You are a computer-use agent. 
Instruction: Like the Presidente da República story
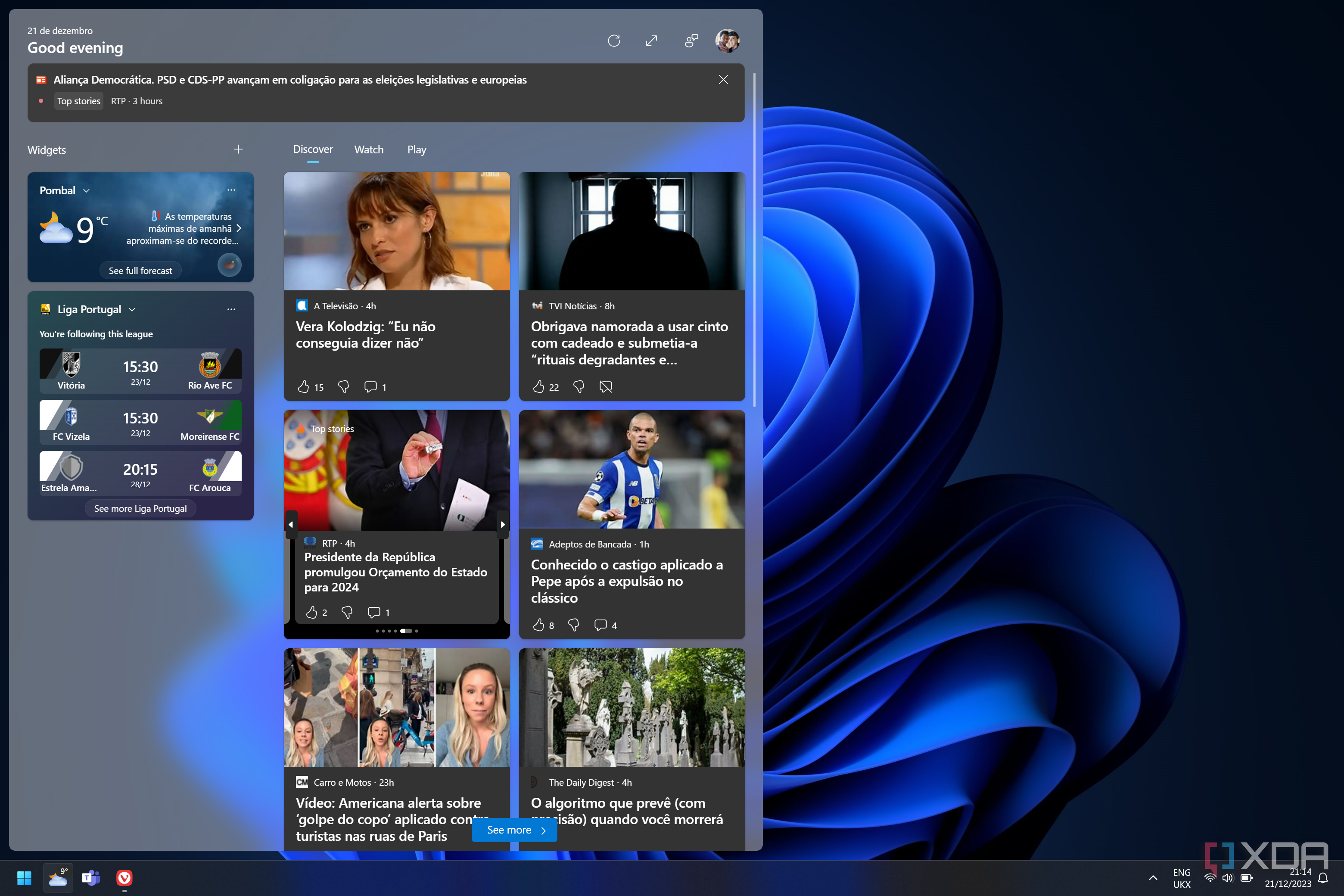click(x=311, y=612)
